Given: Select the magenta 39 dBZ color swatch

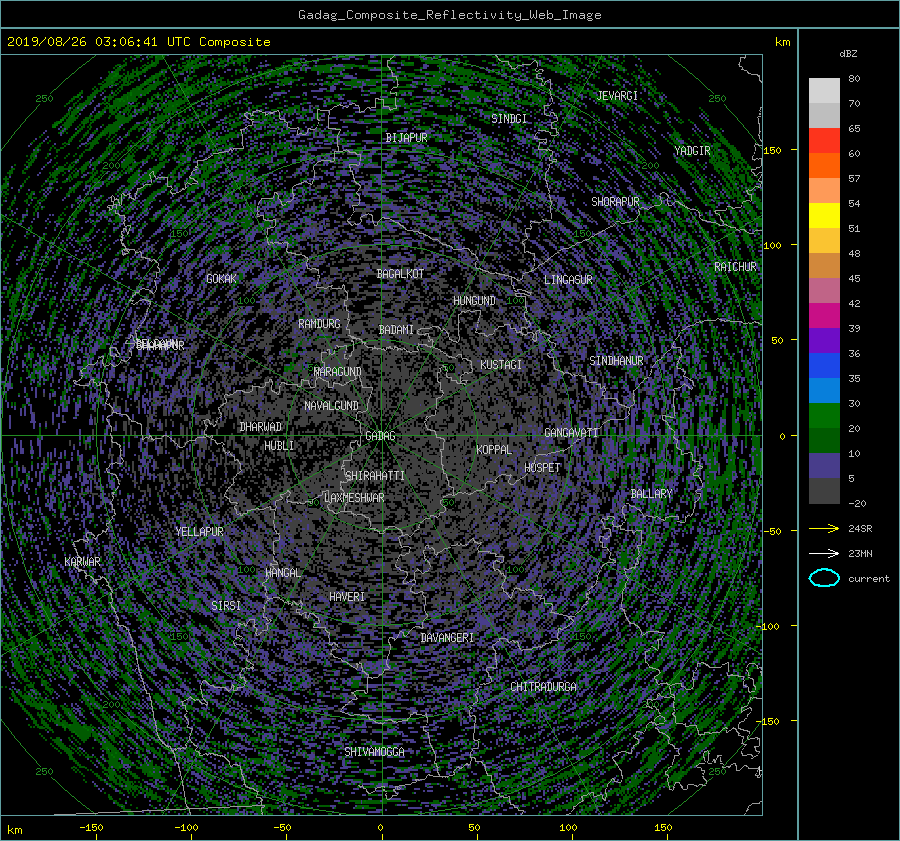Looking at the screenshot, I should [824, 316].
